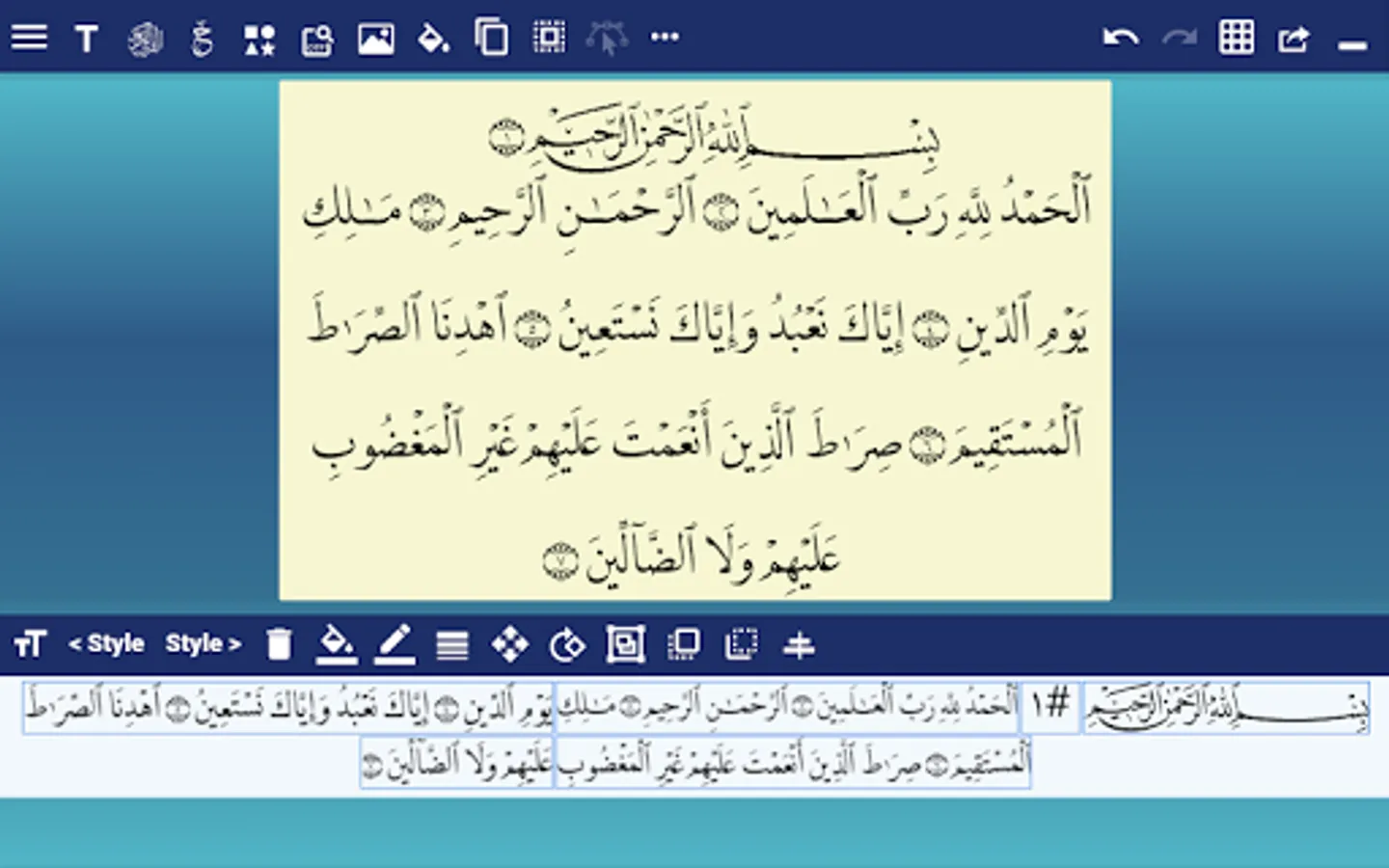Screen dimensions: 1389x868
Task: Open the three-dots overflow menu
Action: (665, 38)
